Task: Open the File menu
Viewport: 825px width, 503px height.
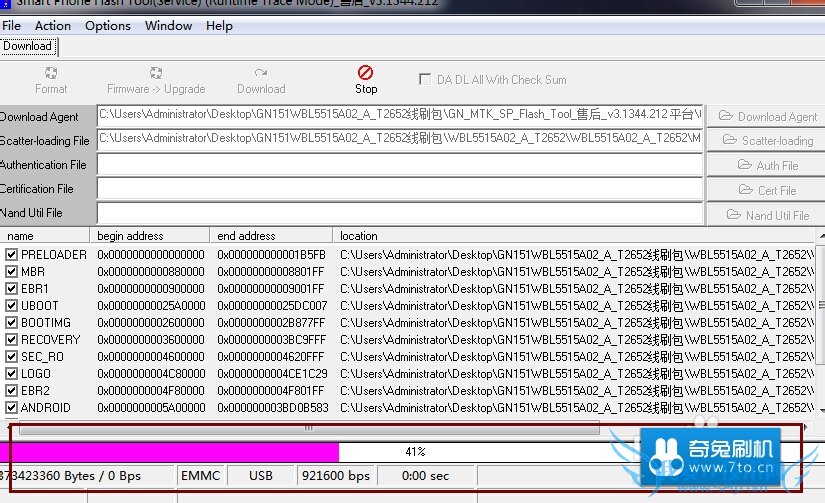Action: pyautogui.click(x=12, y=26)
